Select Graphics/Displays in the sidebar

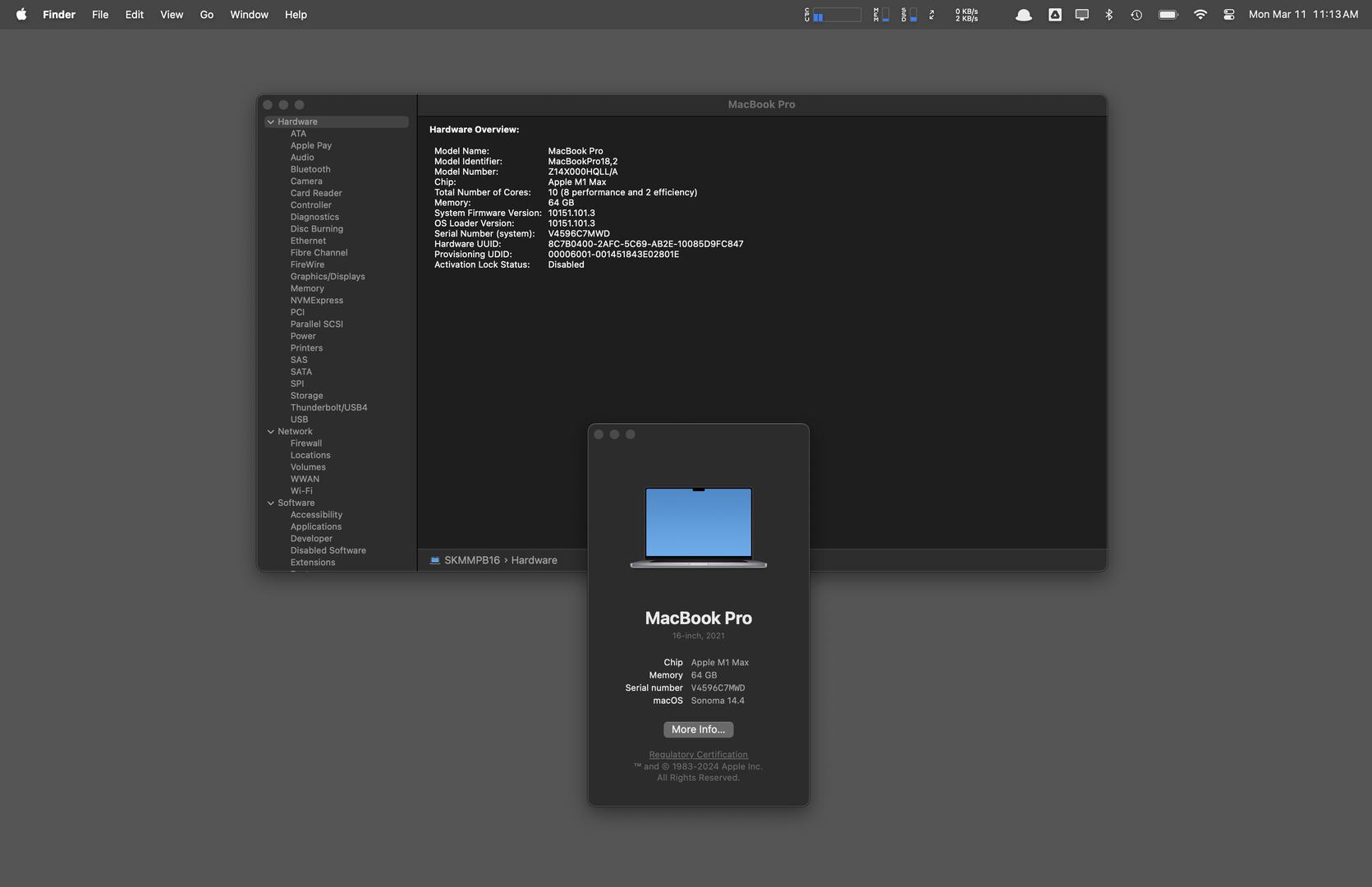click(x=327, y=277)
